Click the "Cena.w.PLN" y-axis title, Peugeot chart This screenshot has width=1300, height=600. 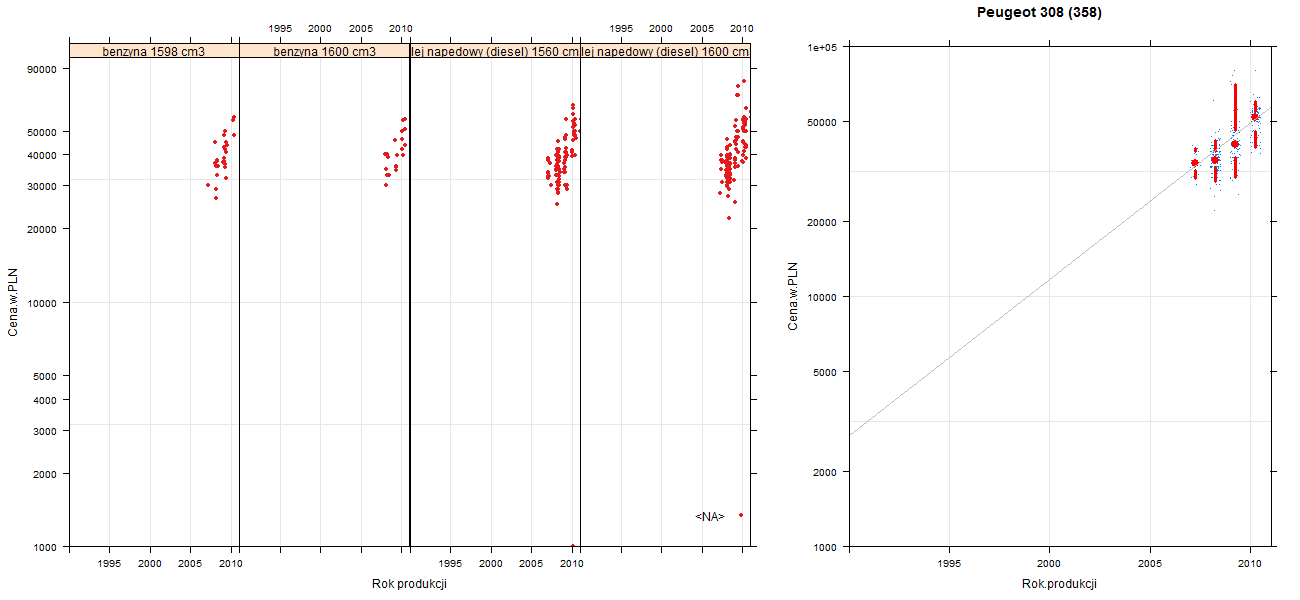(793, 297)
